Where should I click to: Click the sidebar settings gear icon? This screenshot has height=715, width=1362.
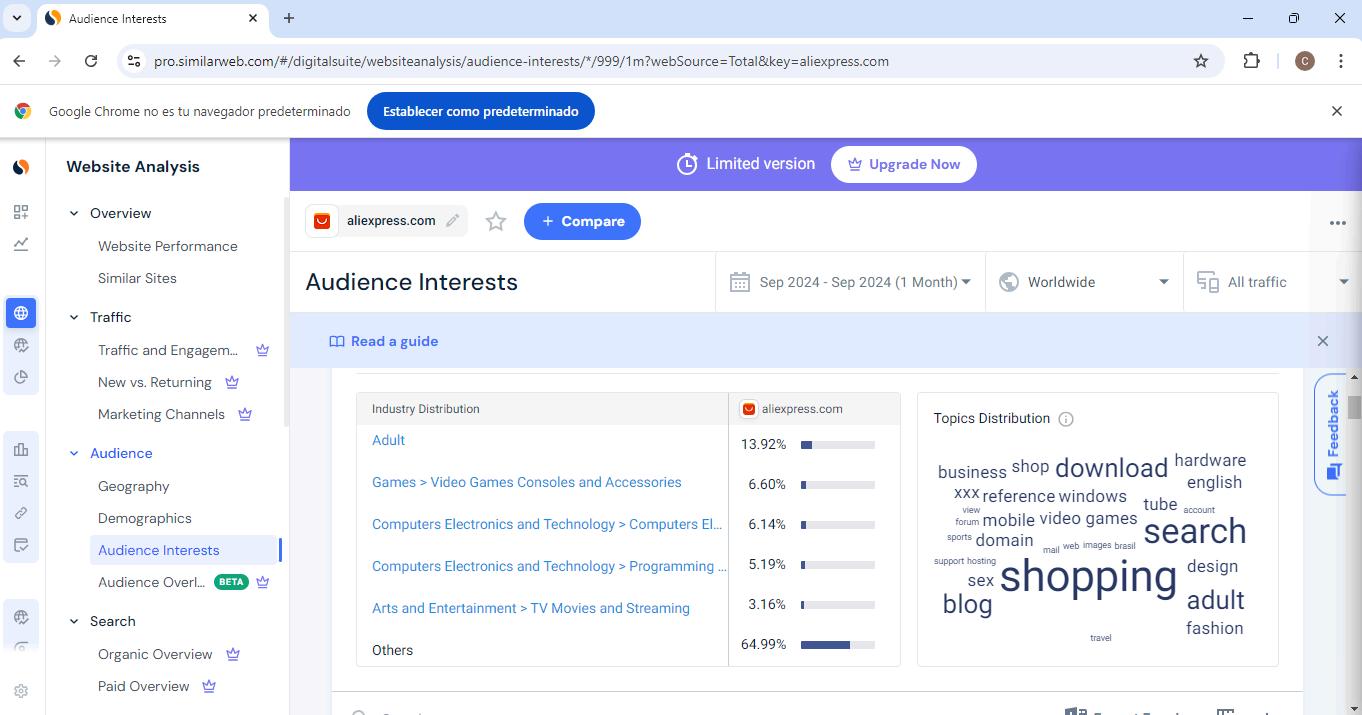coord(21,691)
